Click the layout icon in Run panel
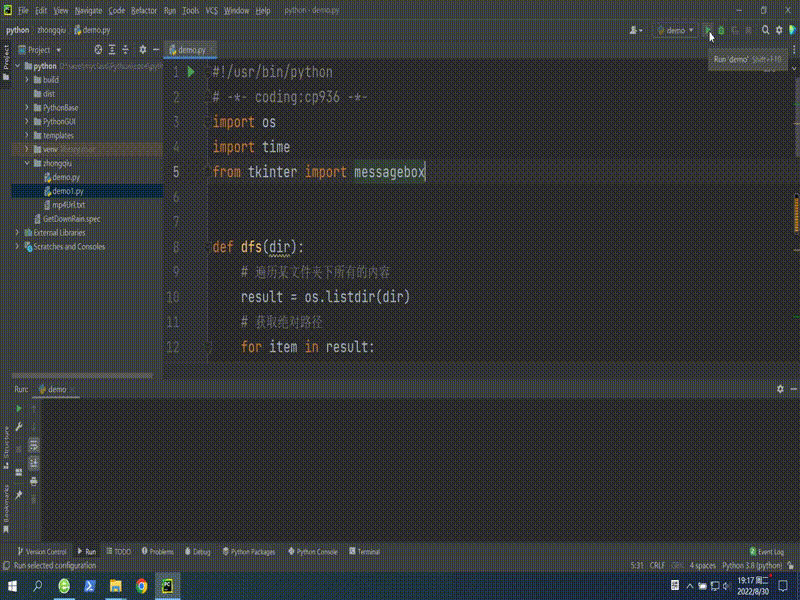 click(x=19, y=472)
